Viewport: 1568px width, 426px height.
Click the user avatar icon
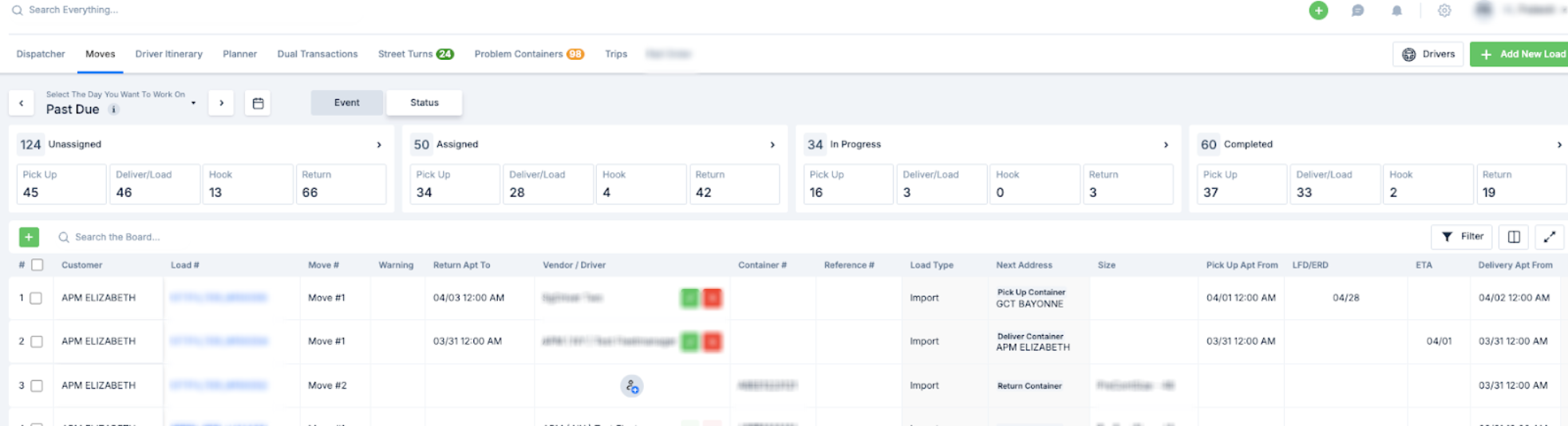pos(1483,10)
